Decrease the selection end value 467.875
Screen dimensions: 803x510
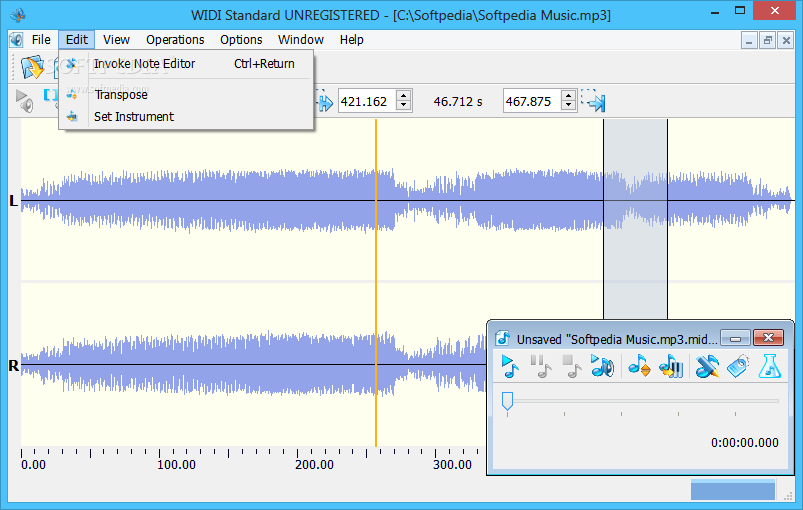tap(568, 106)
